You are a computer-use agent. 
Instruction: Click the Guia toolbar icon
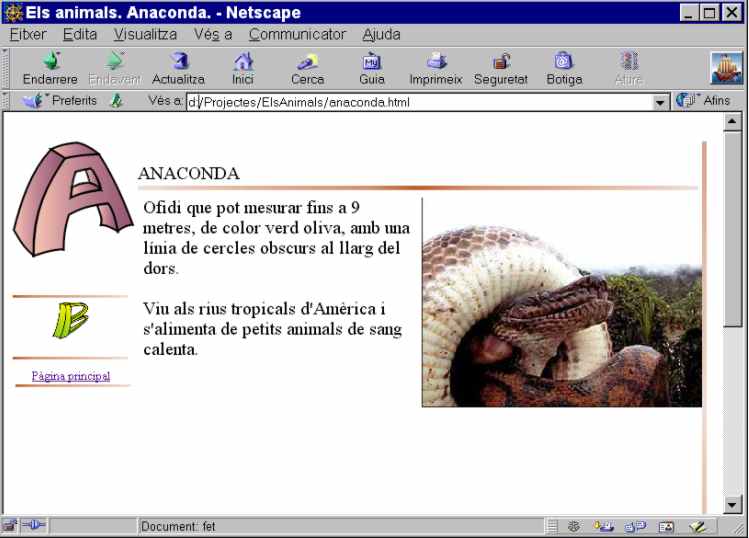pyautogui.click(x=371, y=68)
